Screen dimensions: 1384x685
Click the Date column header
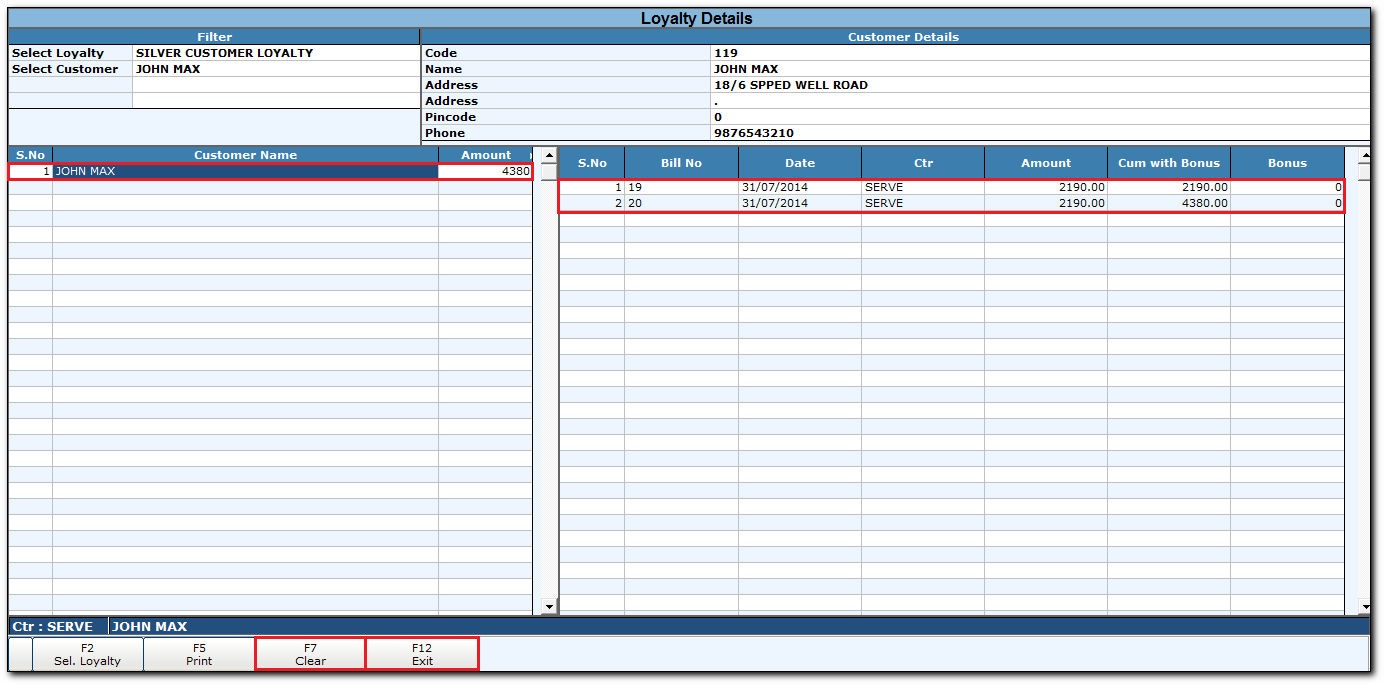coord(799,163)
